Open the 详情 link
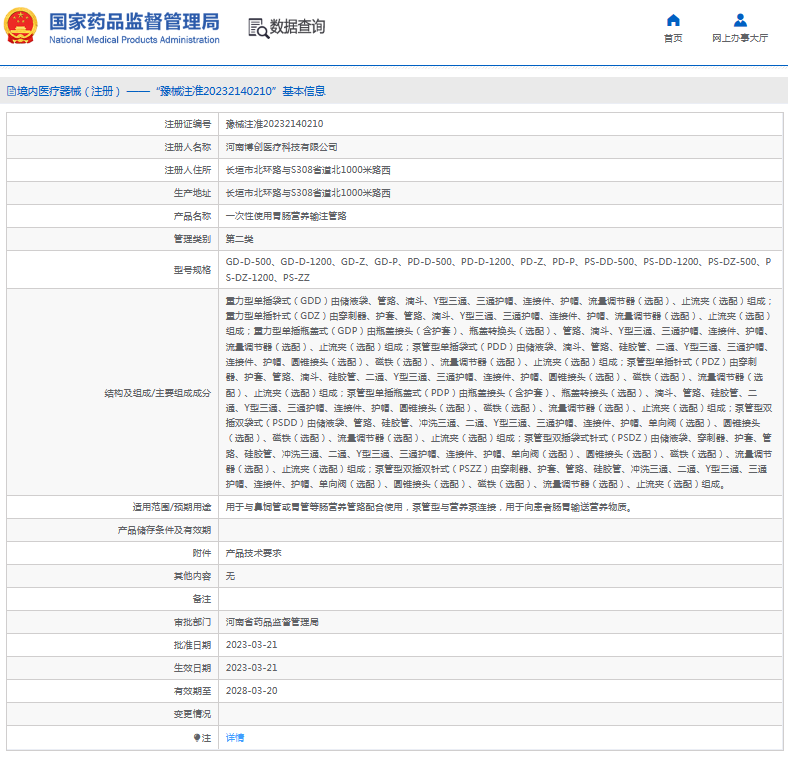The image size is (788, 758). (235, 737)
